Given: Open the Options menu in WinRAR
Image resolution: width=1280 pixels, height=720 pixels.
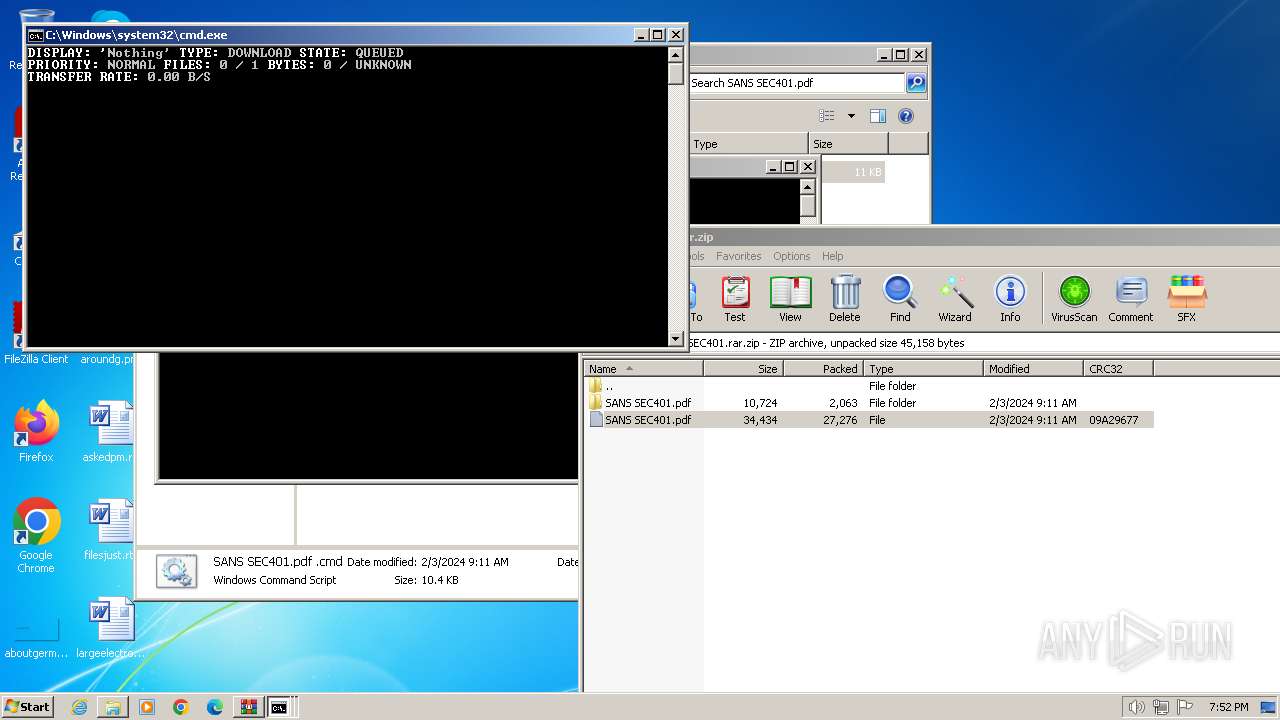Looking at the screenshot, I should (791, 256).
